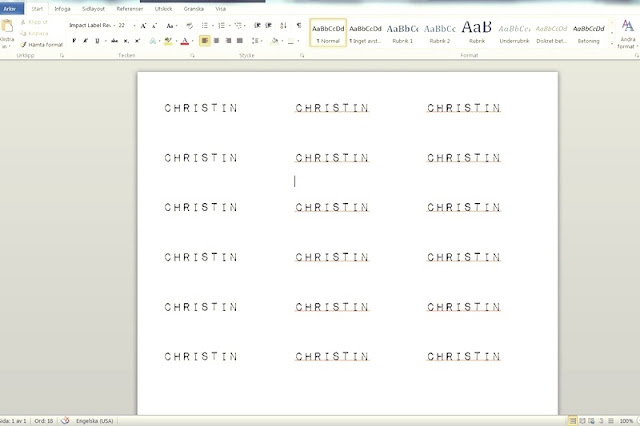Apply the Rubrik 2 style
This screenshot has width=640, height=426.
(x=440, y=33)
